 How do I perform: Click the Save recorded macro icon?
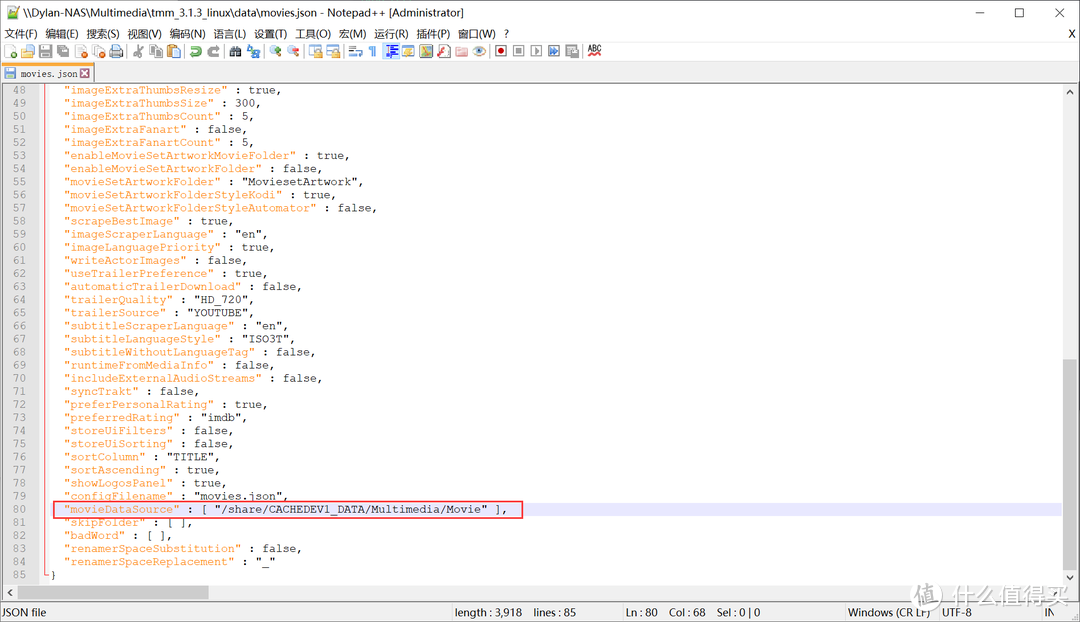[x=572, y=52]
